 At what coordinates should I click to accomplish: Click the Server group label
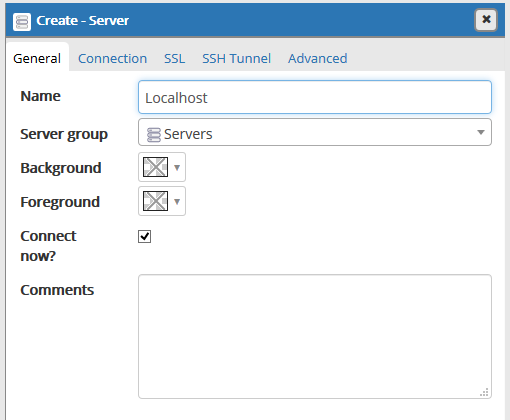(64, 134)
